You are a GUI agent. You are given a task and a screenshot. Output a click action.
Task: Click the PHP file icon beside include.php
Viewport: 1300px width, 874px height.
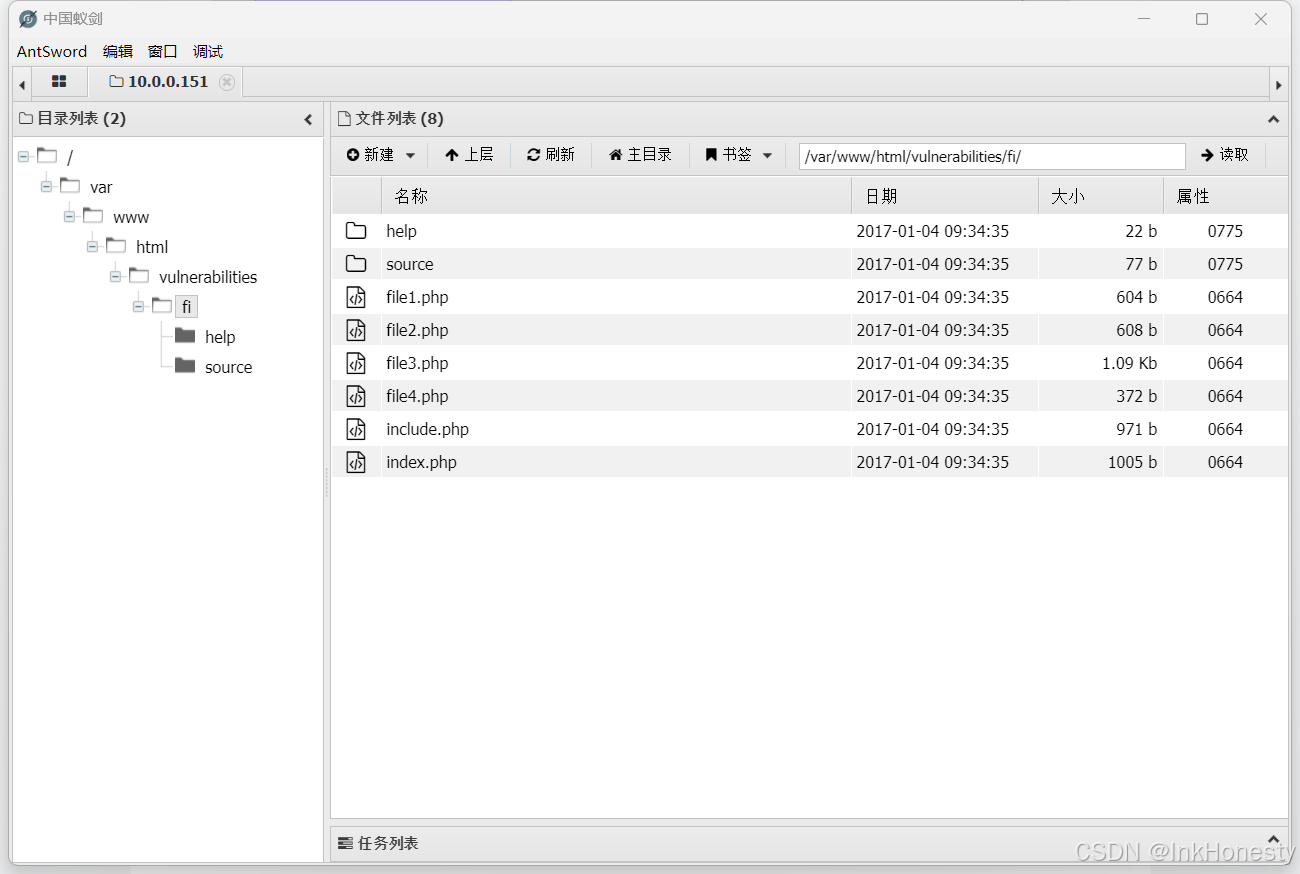pyautogui.click(x=356, y=429)
